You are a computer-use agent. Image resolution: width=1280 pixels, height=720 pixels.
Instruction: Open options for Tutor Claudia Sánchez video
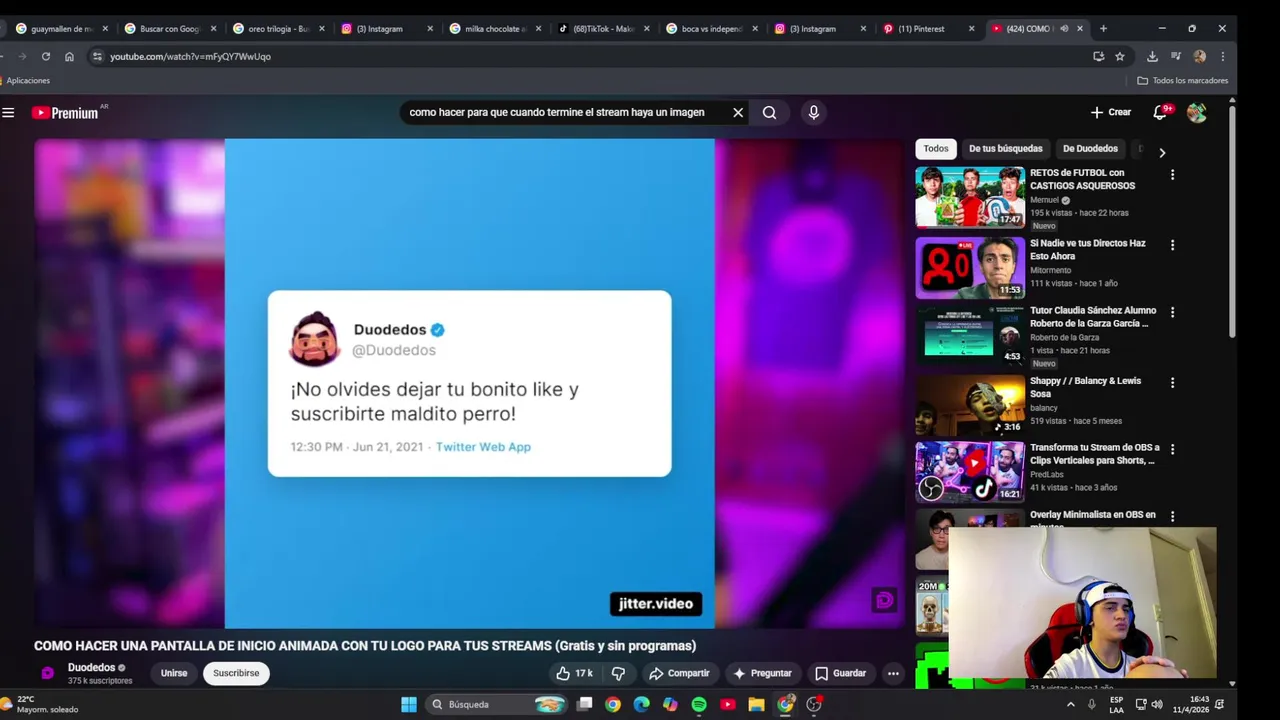[x=1172, y=313]
